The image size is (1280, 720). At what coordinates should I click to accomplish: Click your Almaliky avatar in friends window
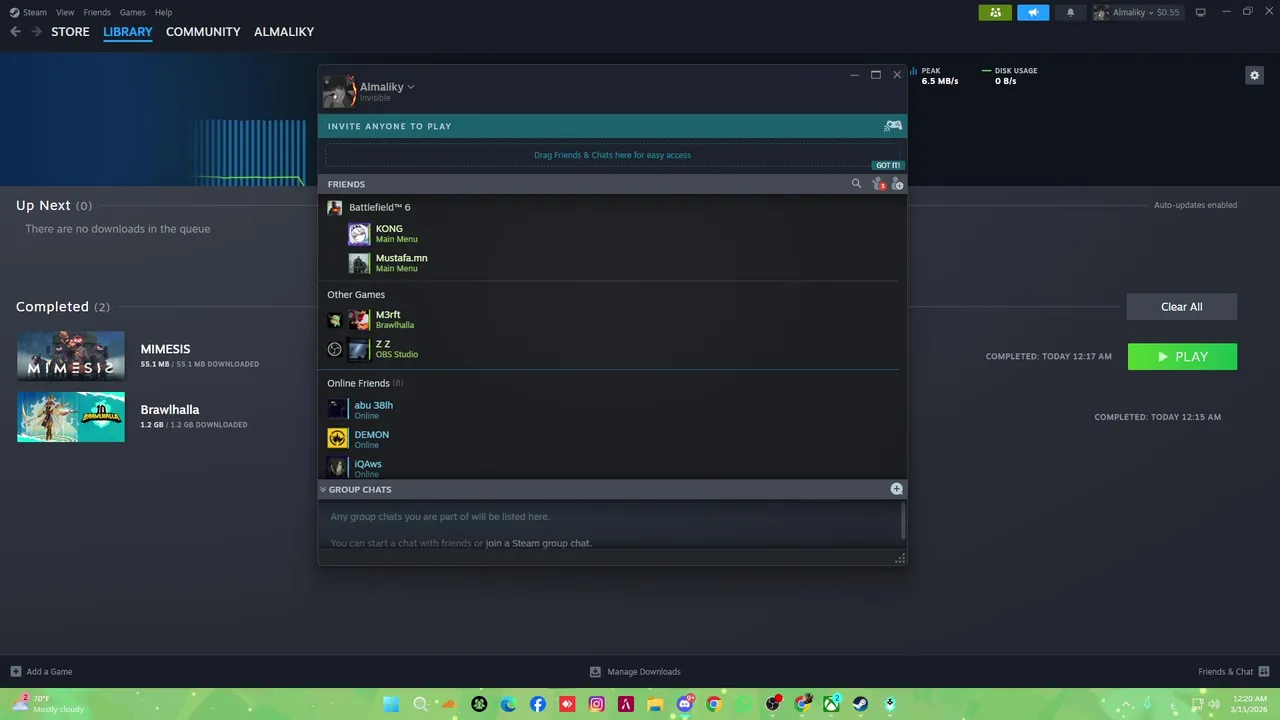click(339, 91)
